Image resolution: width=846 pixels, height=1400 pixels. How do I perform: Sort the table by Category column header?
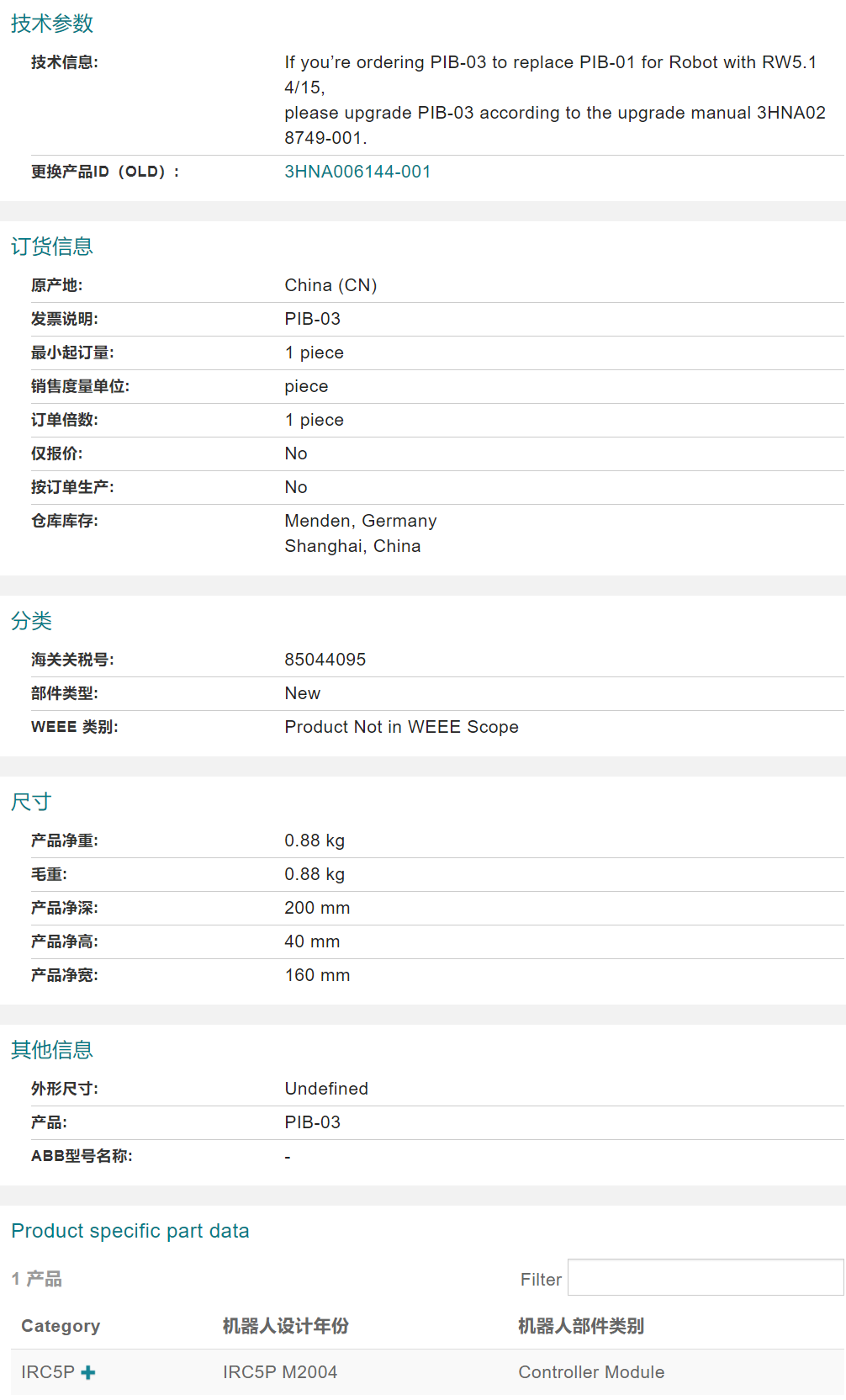click(x=61, y=1326)
